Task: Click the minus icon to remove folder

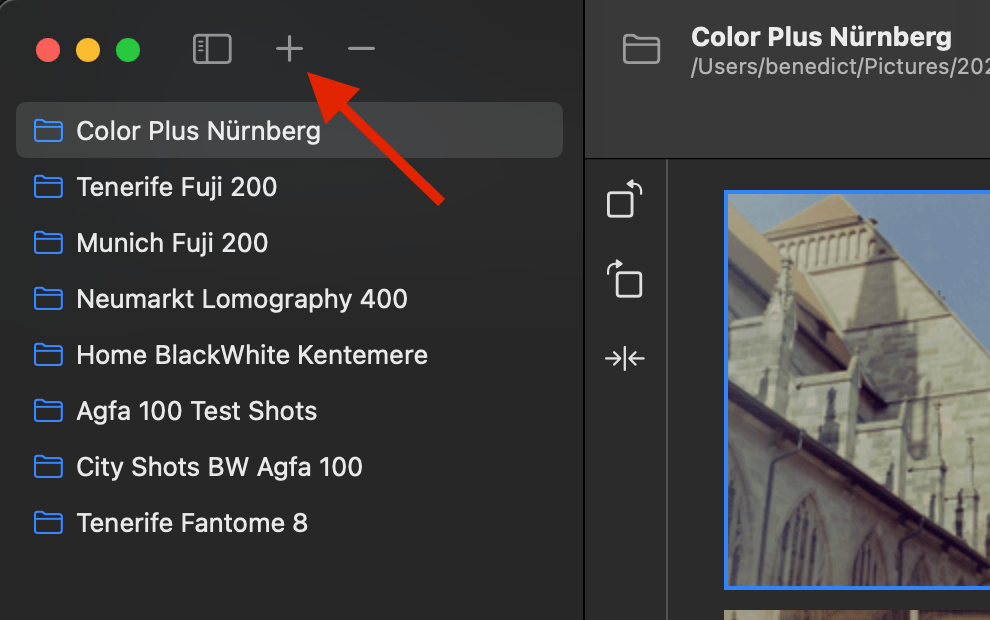Action: click(361, 49)
